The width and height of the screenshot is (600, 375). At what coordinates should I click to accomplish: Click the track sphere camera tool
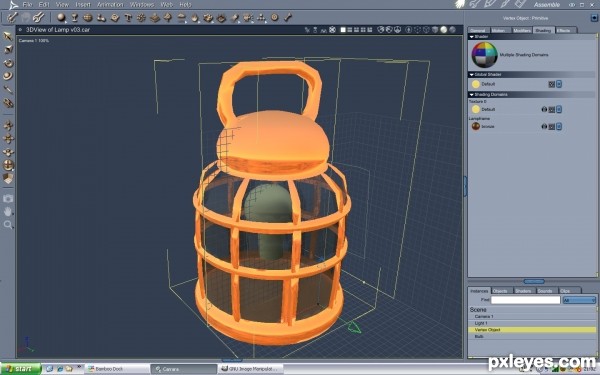coord(8,165)
